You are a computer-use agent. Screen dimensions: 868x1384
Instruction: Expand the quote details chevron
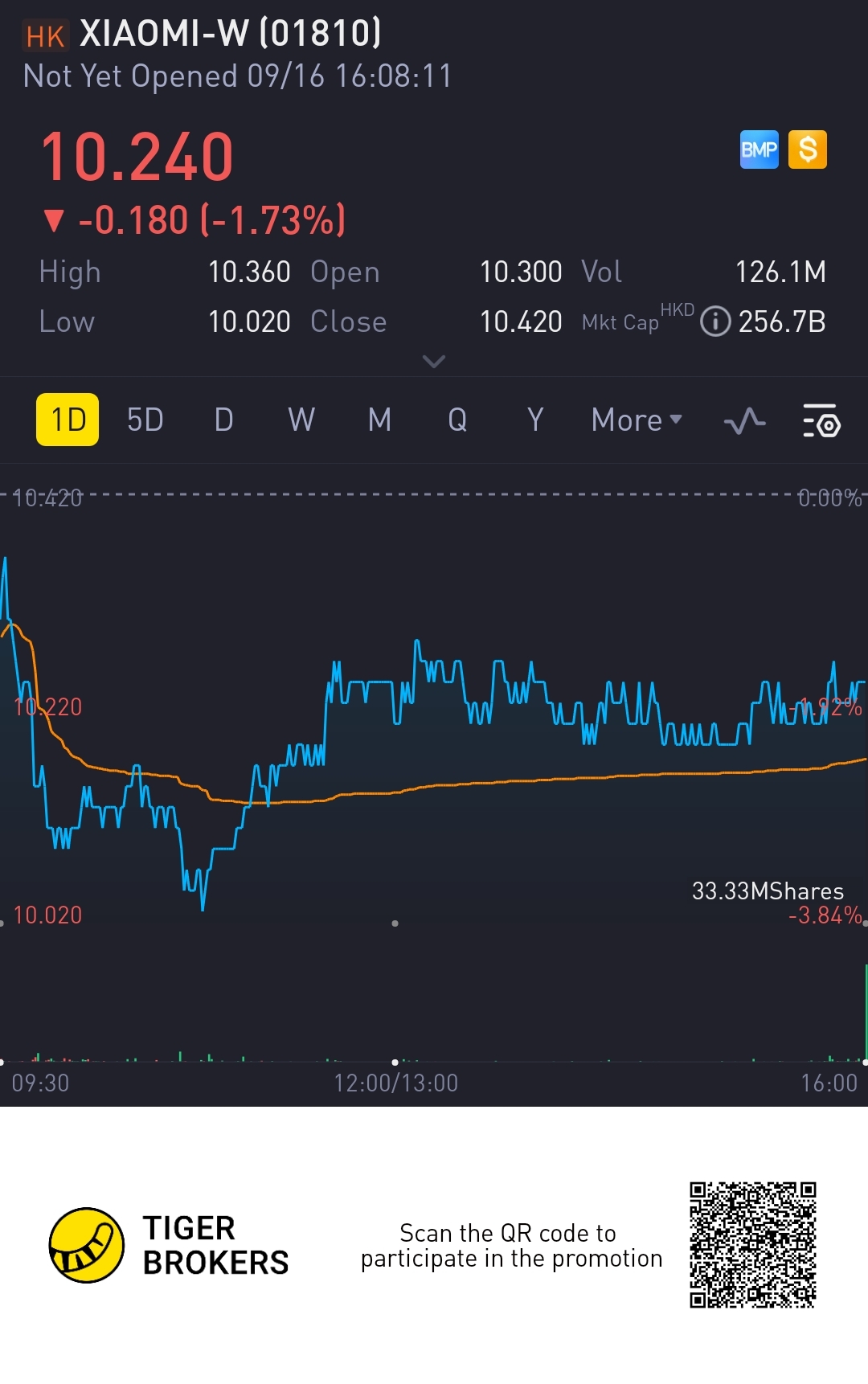pyautogui.click(x=434, y=362)
